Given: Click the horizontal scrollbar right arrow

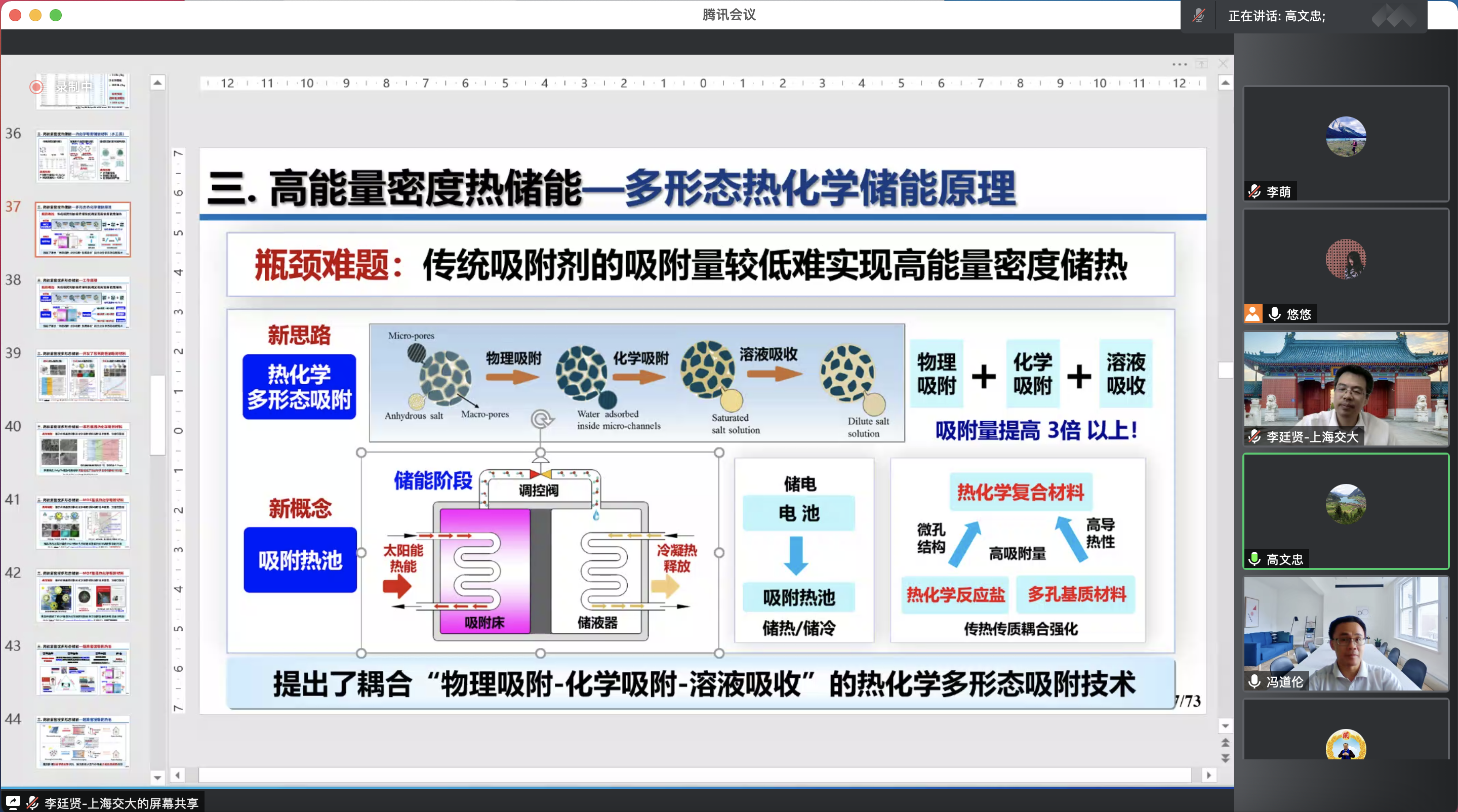Looking at the screenshot, I should click(1208, 775).
